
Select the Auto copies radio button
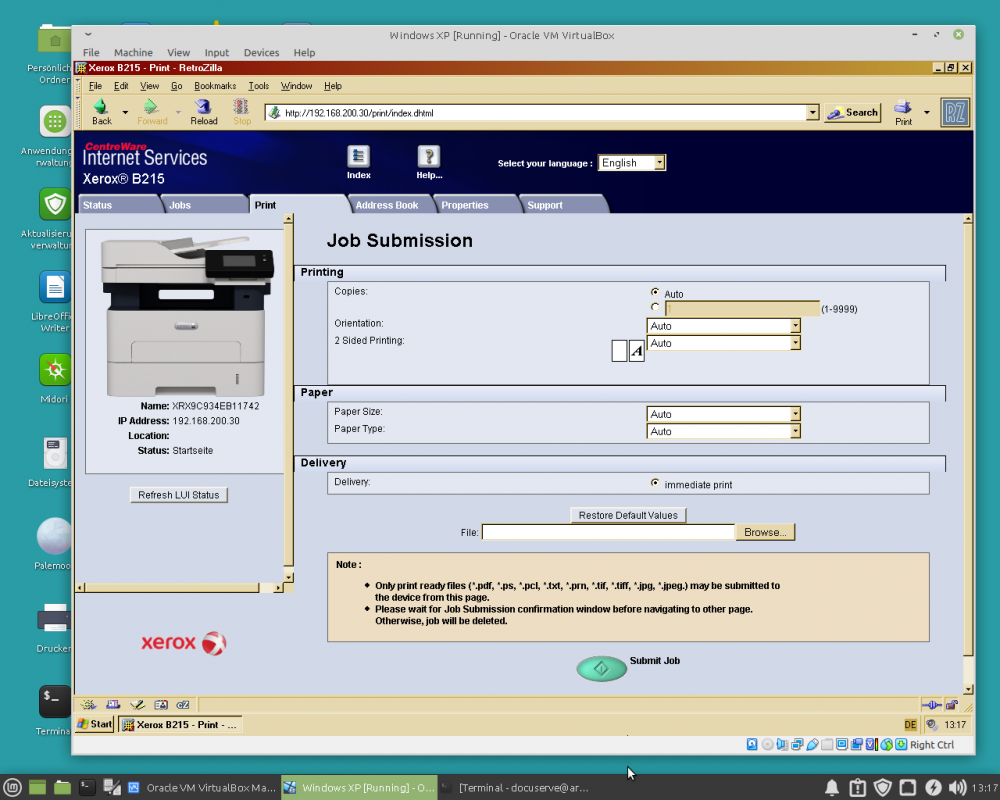(x=655, y=292)
